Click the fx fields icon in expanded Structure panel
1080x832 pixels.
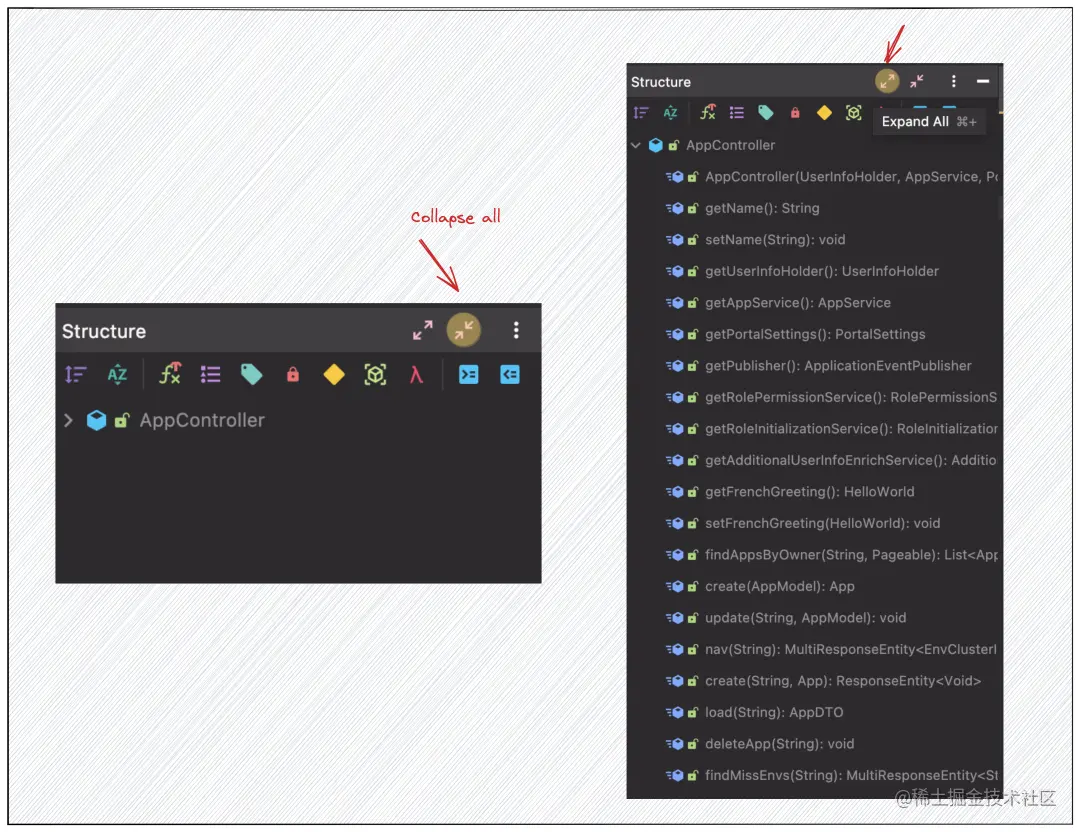click(x=708, y=112)
